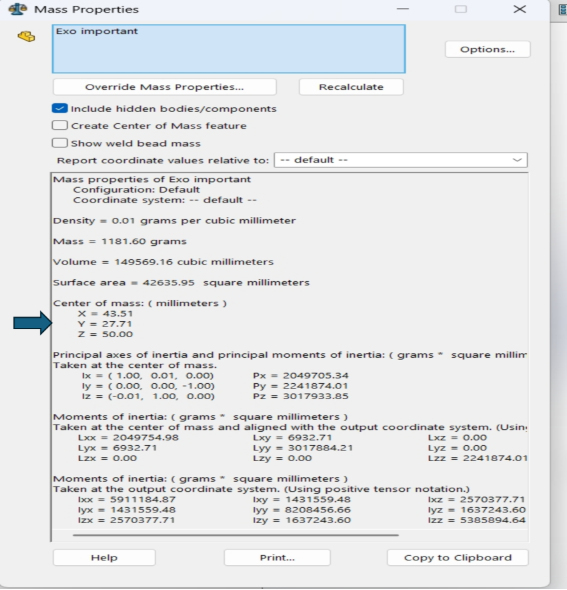Select the Exo important entry in selection box
The height and width of the screenshot is (590, 567).
click(x=97, y=31)
